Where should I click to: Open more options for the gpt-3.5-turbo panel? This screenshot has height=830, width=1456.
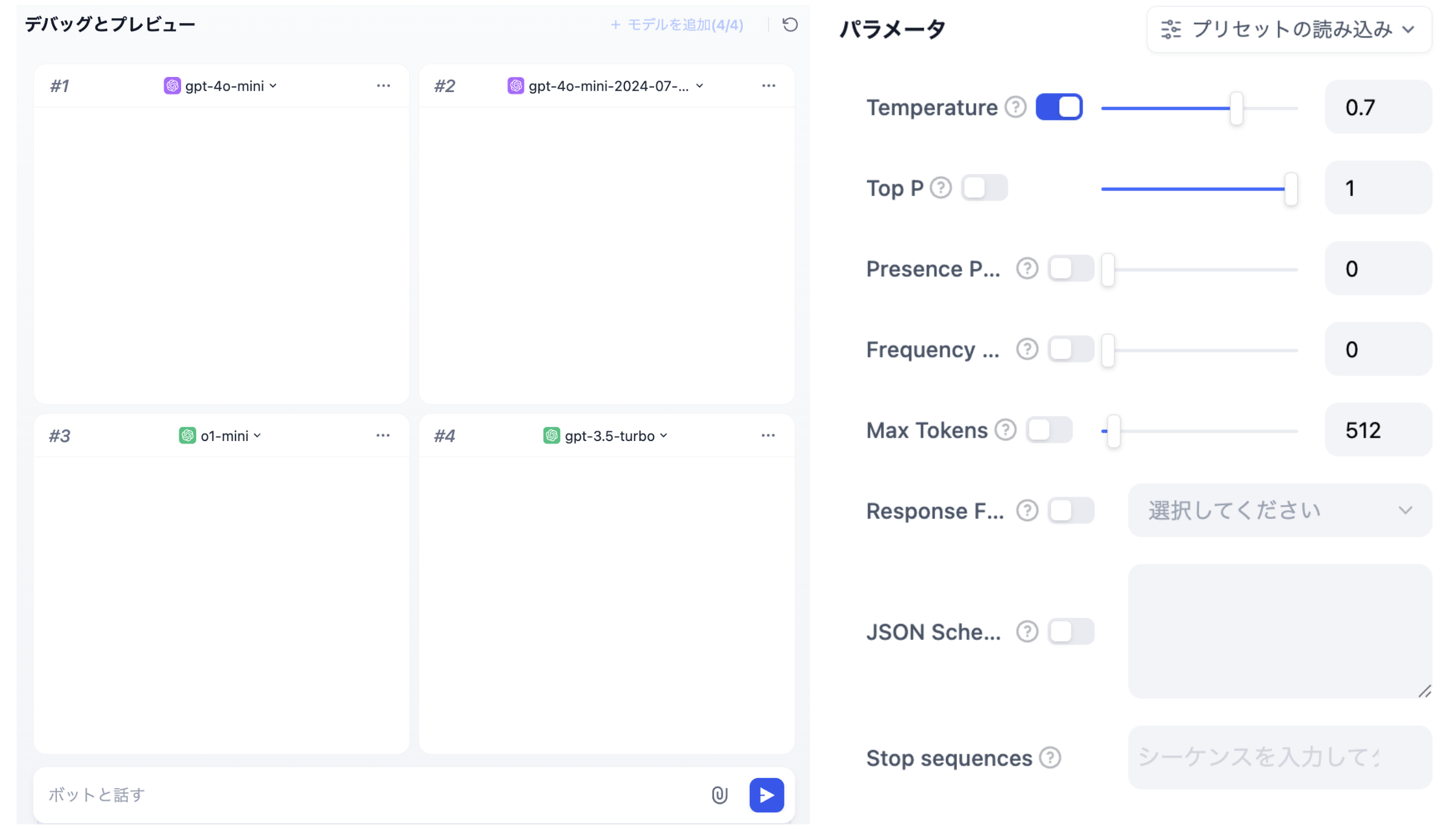pyautogui.click(x=768, y=435)
